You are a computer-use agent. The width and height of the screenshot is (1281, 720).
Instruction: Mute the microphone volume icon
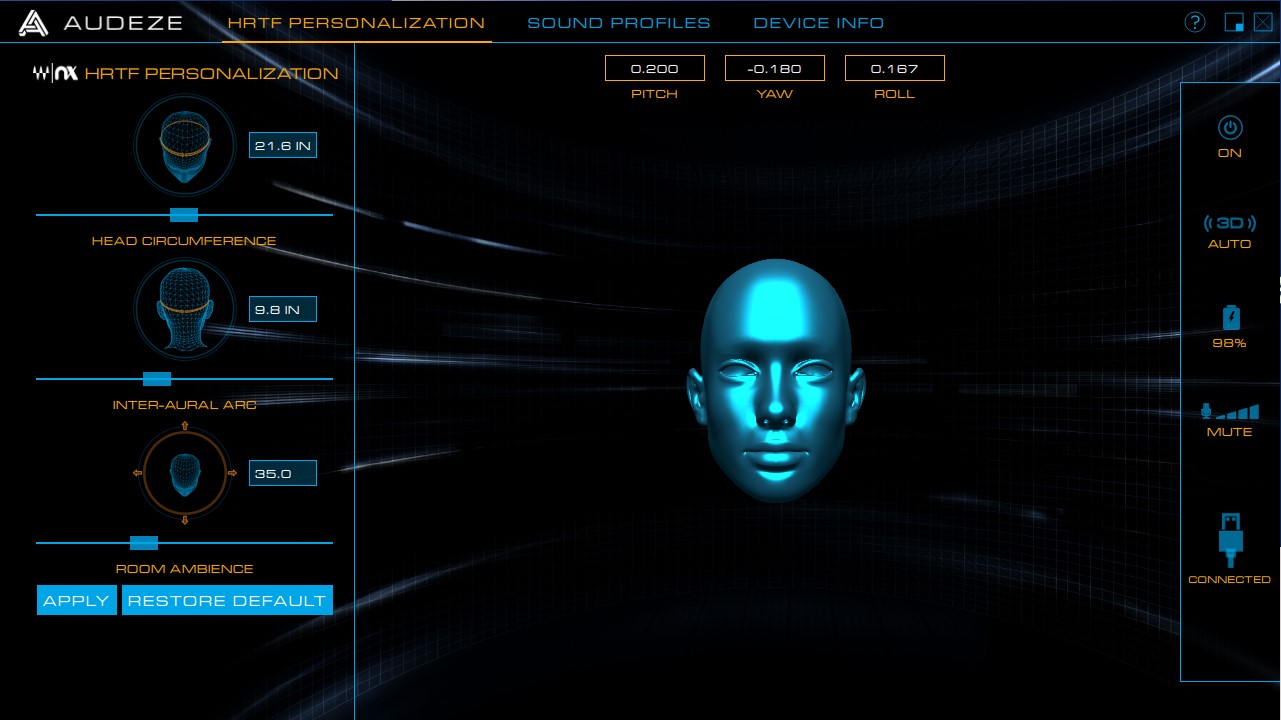(x=1230, y=411)
